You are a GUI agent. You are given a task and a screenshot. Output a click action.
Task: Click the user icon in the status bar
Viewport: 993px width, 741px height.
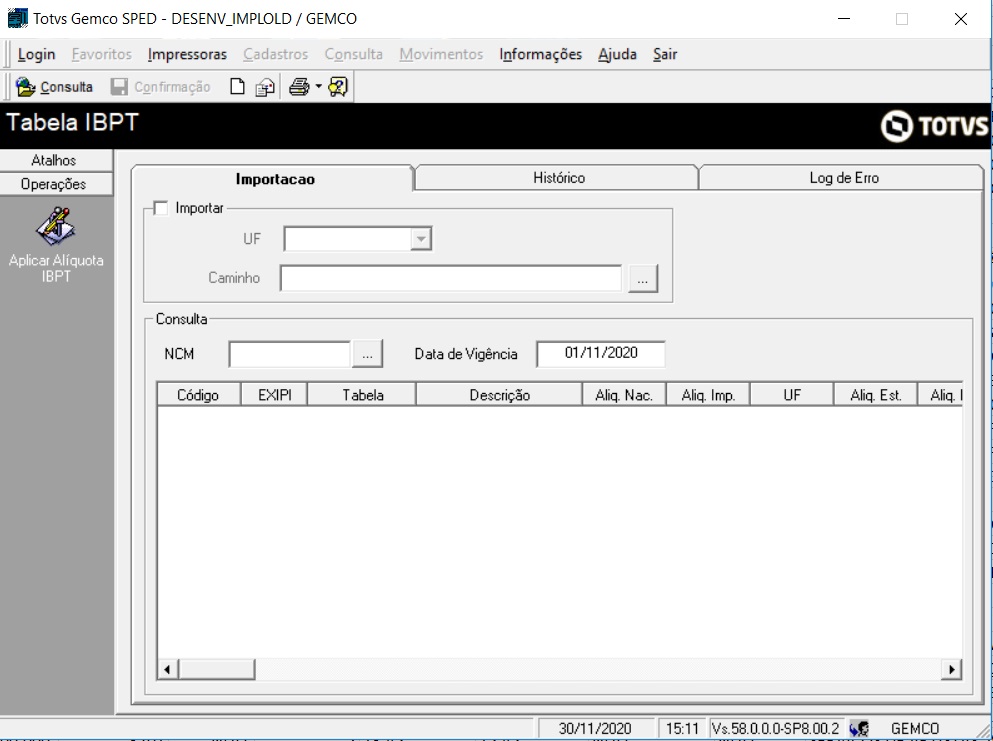[x=859, y=728]
